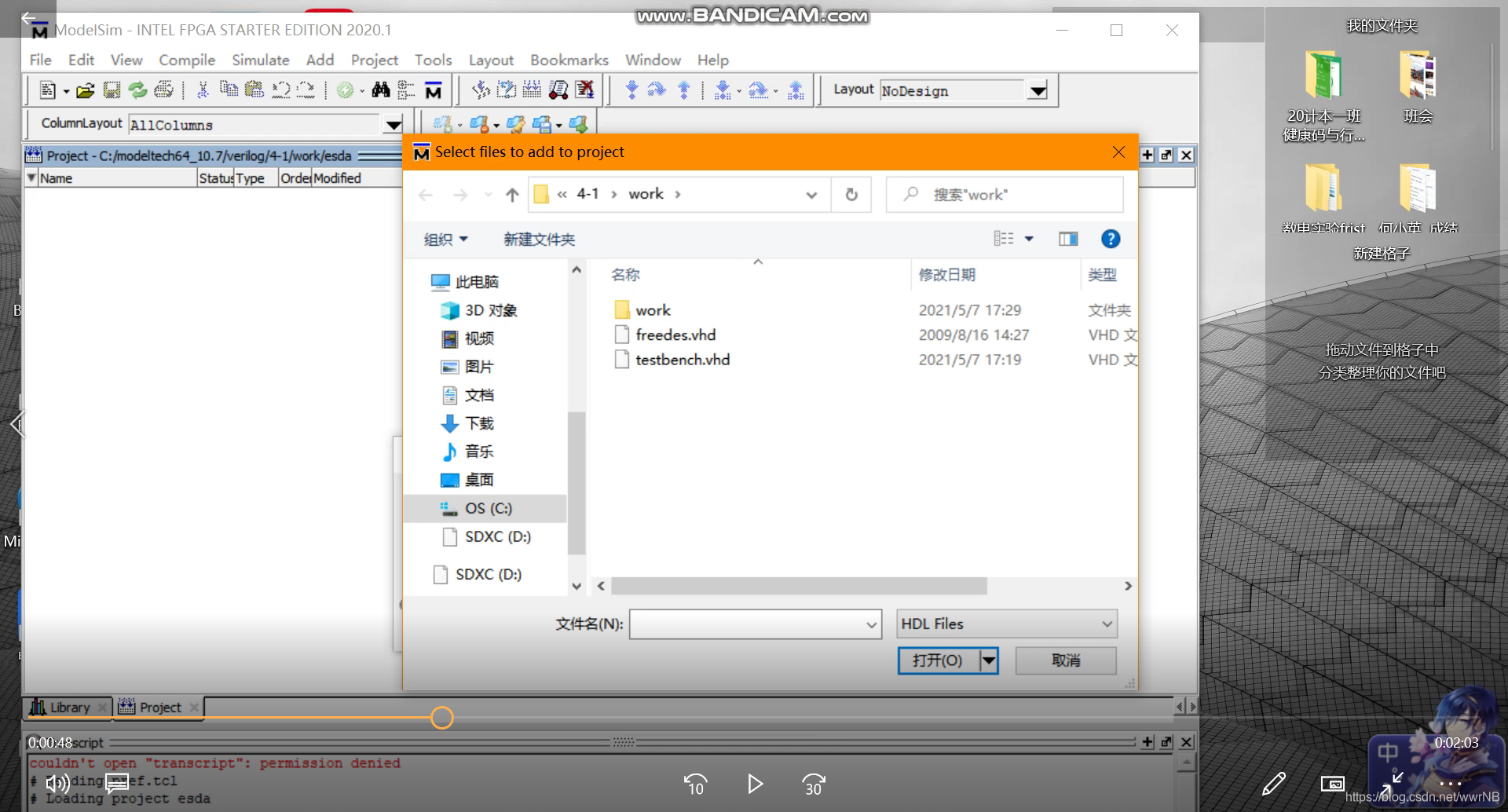Open the Layout NoDesign dropdown
The height and width of the screenshot is (812, 1508).
pos(1038,90)
